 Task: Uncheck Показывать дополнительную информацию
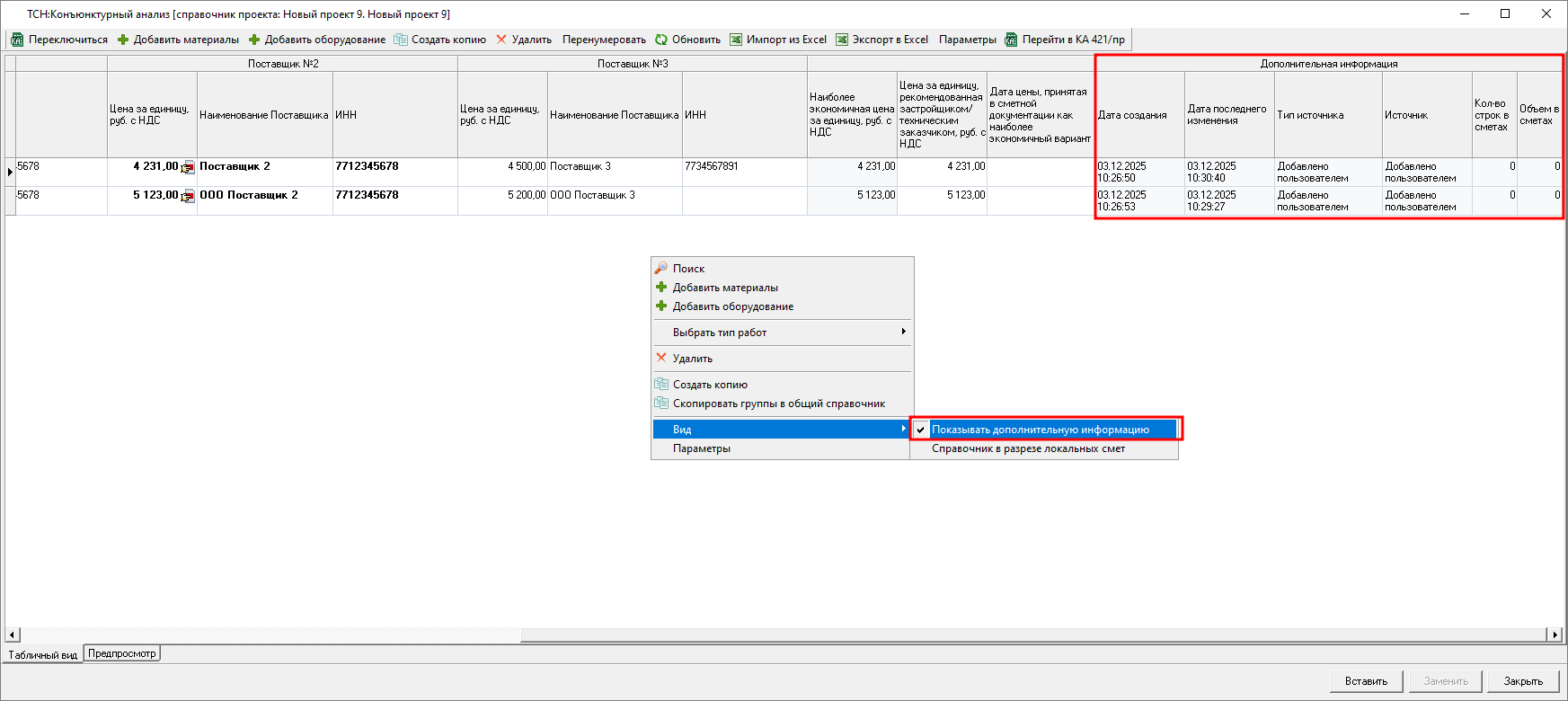(x=1041, y=430)
